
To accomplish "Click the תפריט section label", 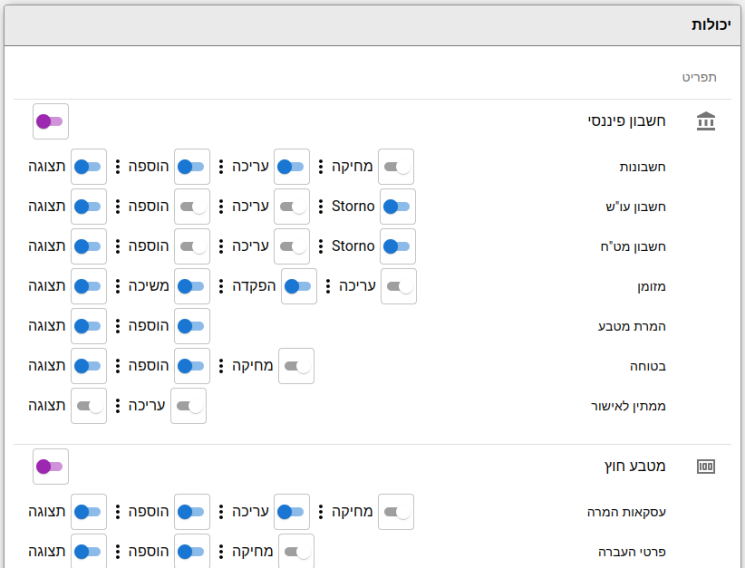I will 699,77.
